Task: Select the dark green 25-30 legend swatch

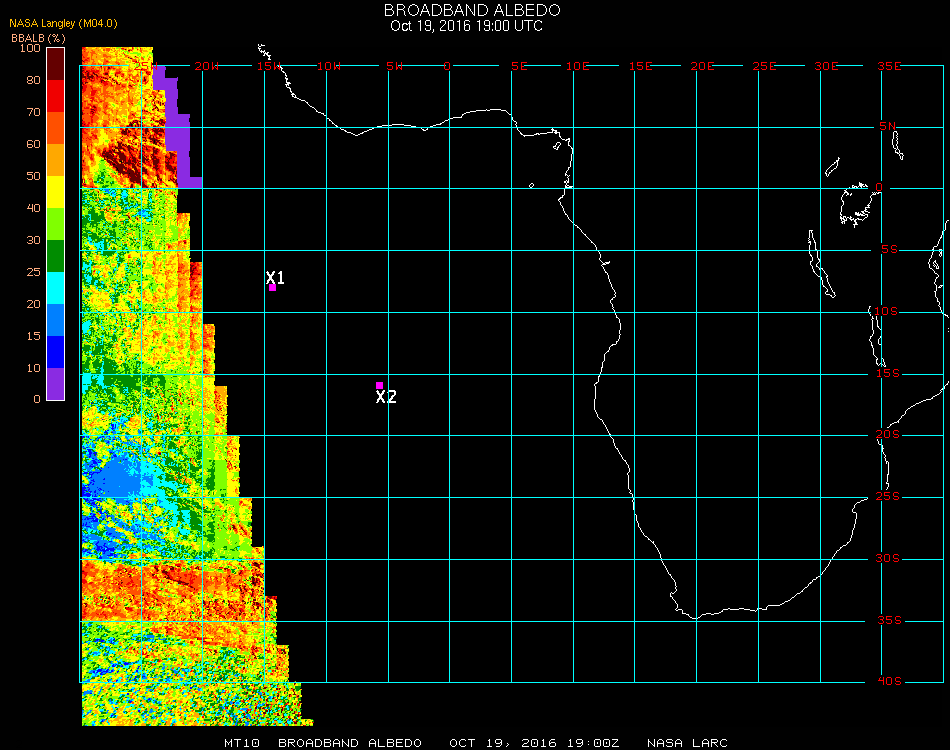Action: coord(56,256)
